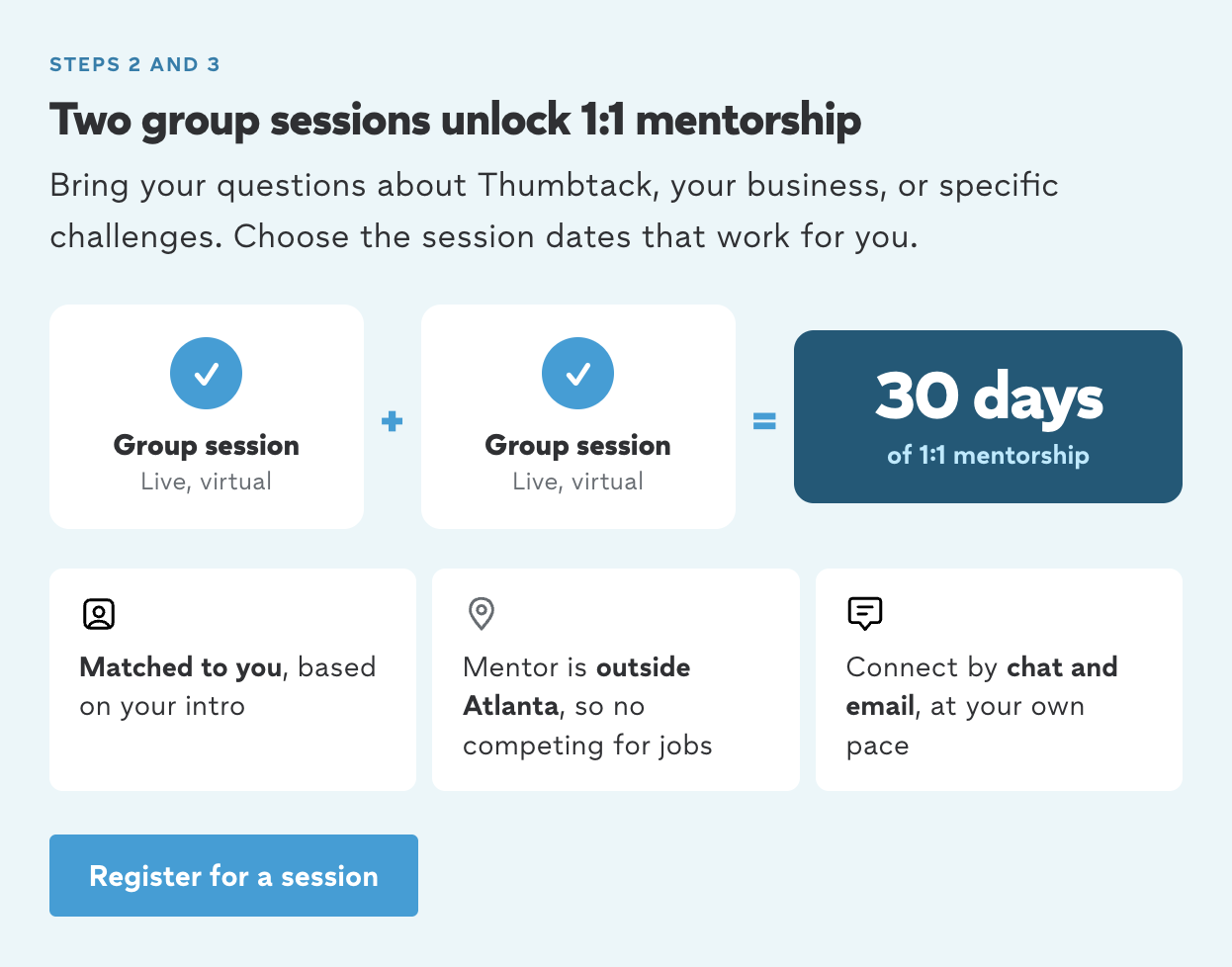Click the blue equals sign icon
This screenshot has height=967, width=1232.
[764, 421]
